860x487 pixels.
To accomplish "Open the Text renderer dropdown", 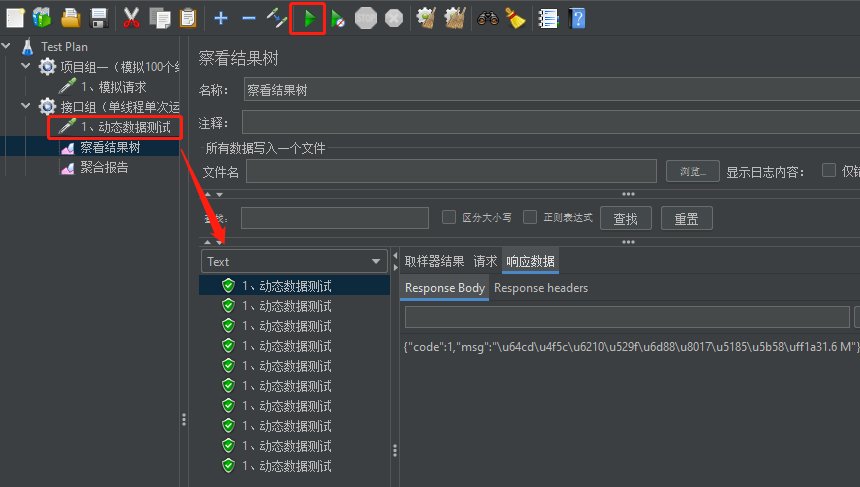I will (x=295, y=261).
